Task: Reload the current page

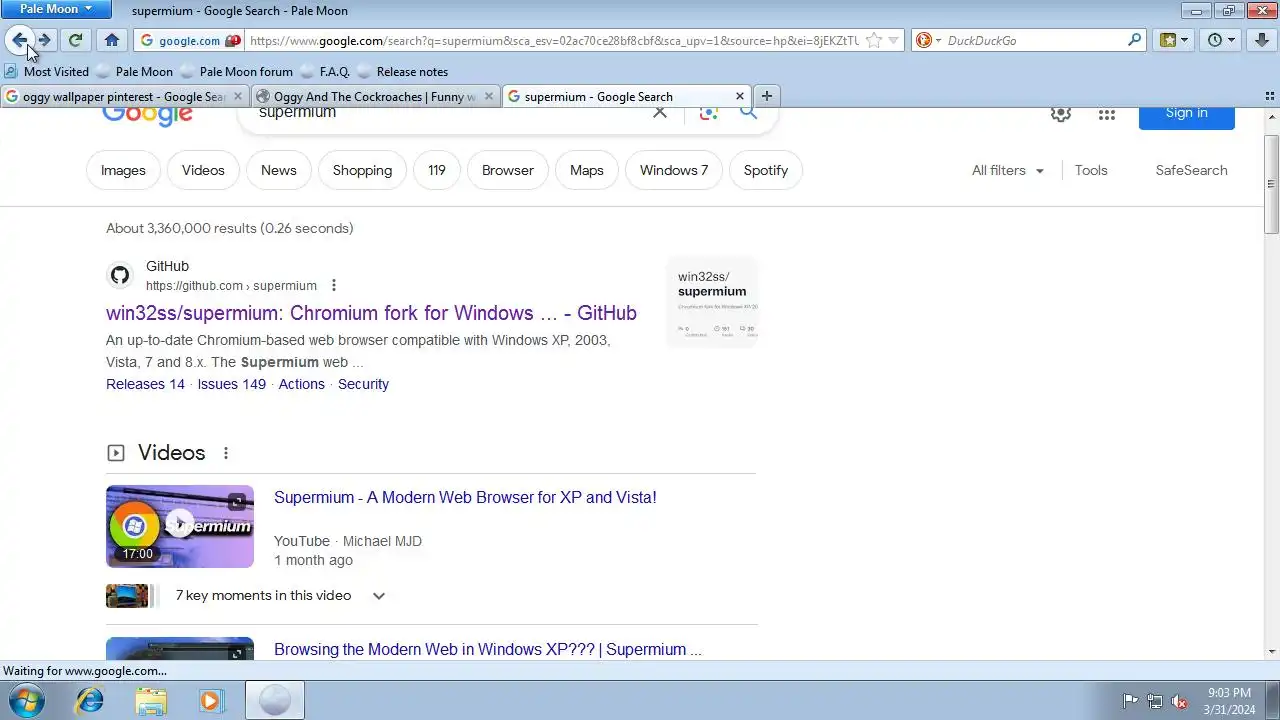Action: (x=75, y=40)
